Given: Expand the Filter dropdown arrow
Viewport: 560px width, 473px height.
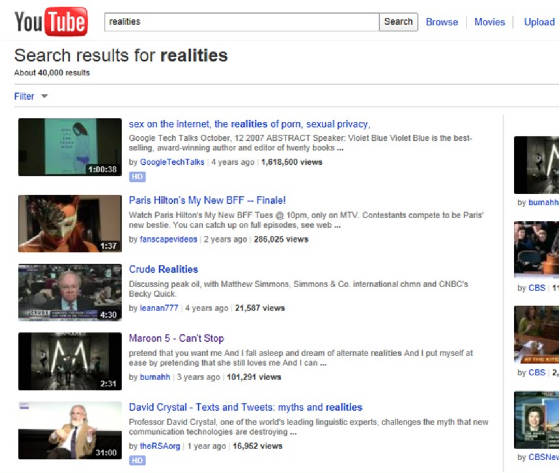Looking at the screenshot, I should (44, 96).
